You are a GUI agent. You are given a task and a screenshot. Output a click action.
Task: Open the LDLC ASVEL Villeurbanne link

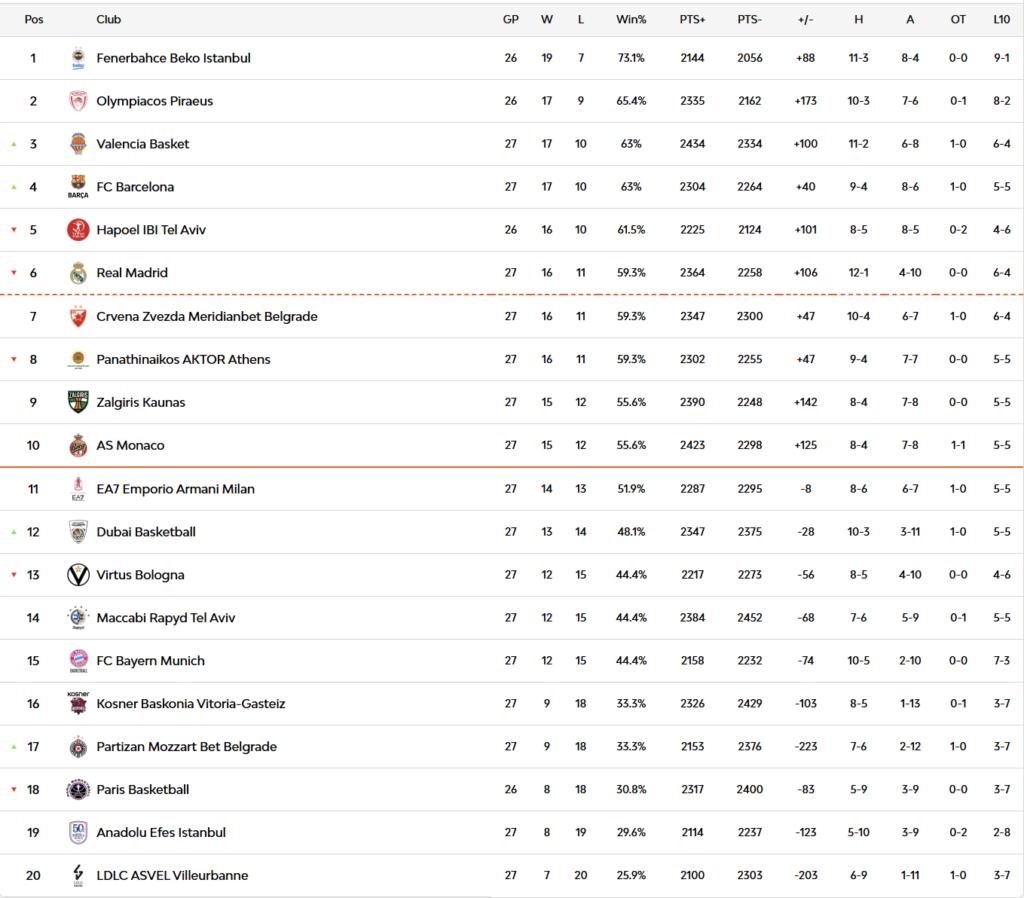tap(172, 876)
